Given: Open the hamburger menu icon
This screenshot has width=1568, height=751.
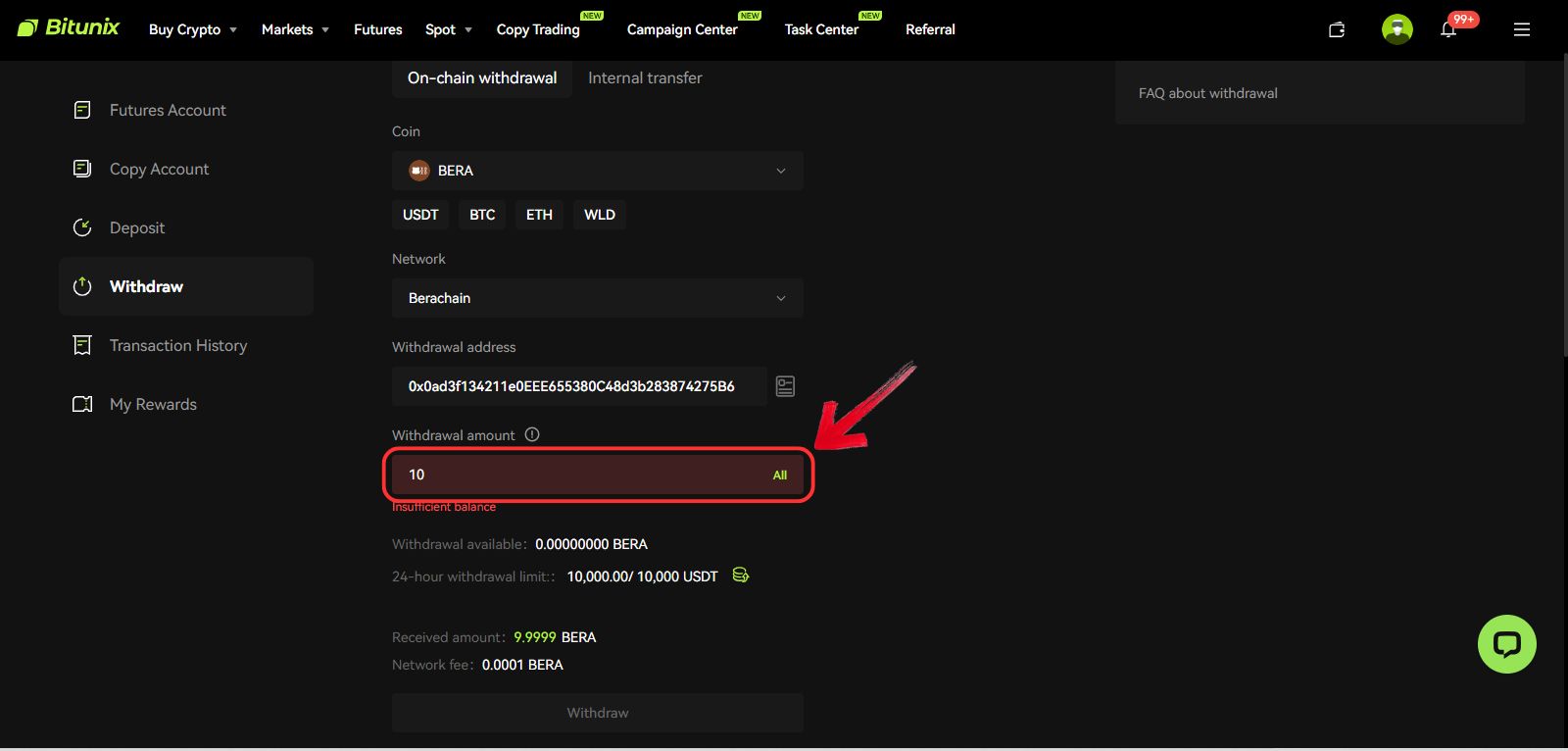Looking at the screenshot, I should (1522, 29).
